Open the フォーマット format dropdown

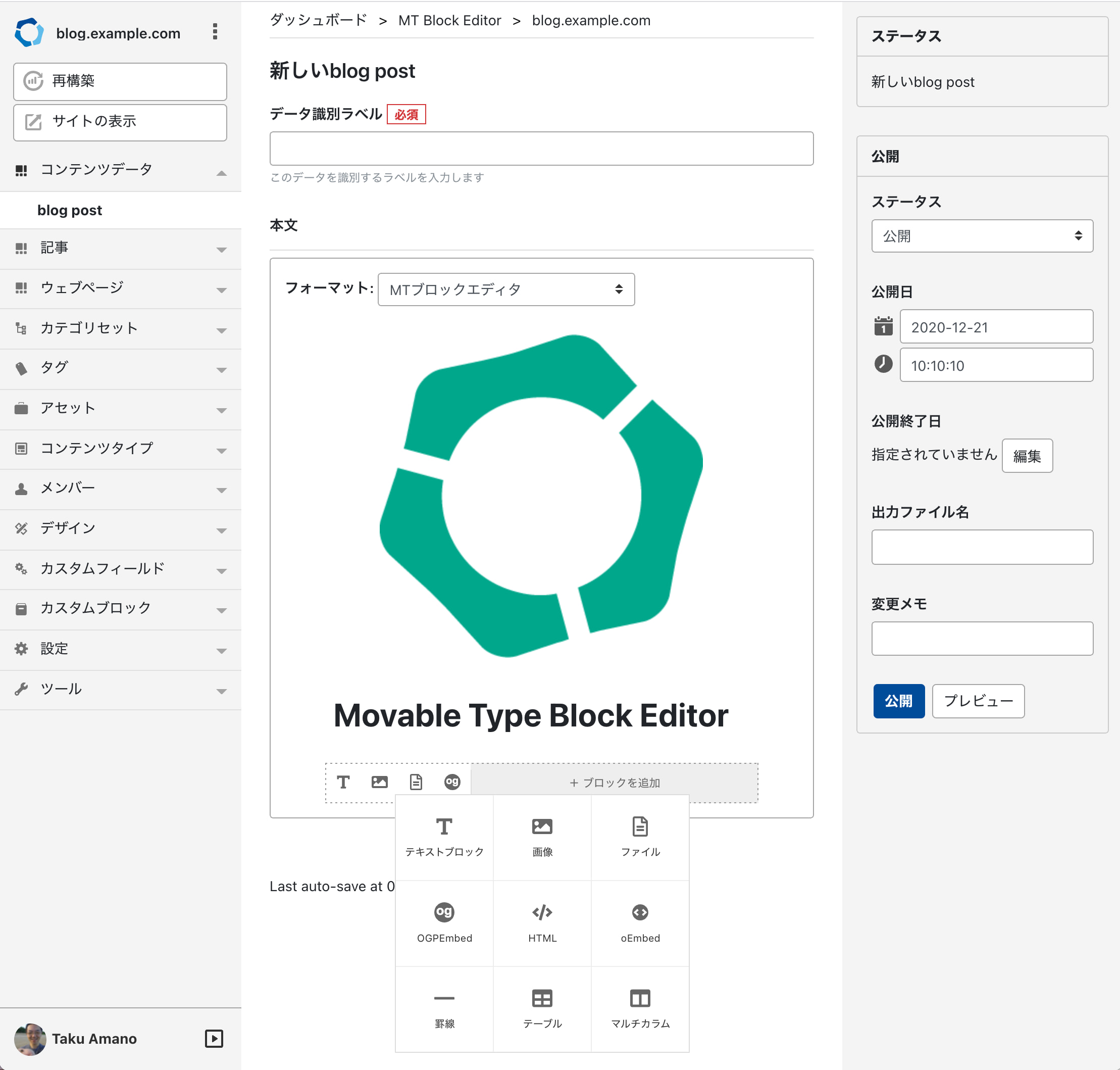tap(505, 290)
